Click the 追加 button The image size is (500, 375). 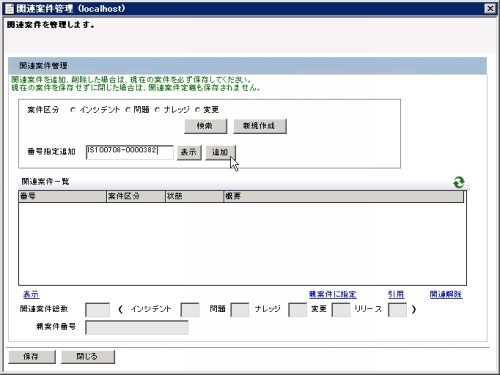220,152
